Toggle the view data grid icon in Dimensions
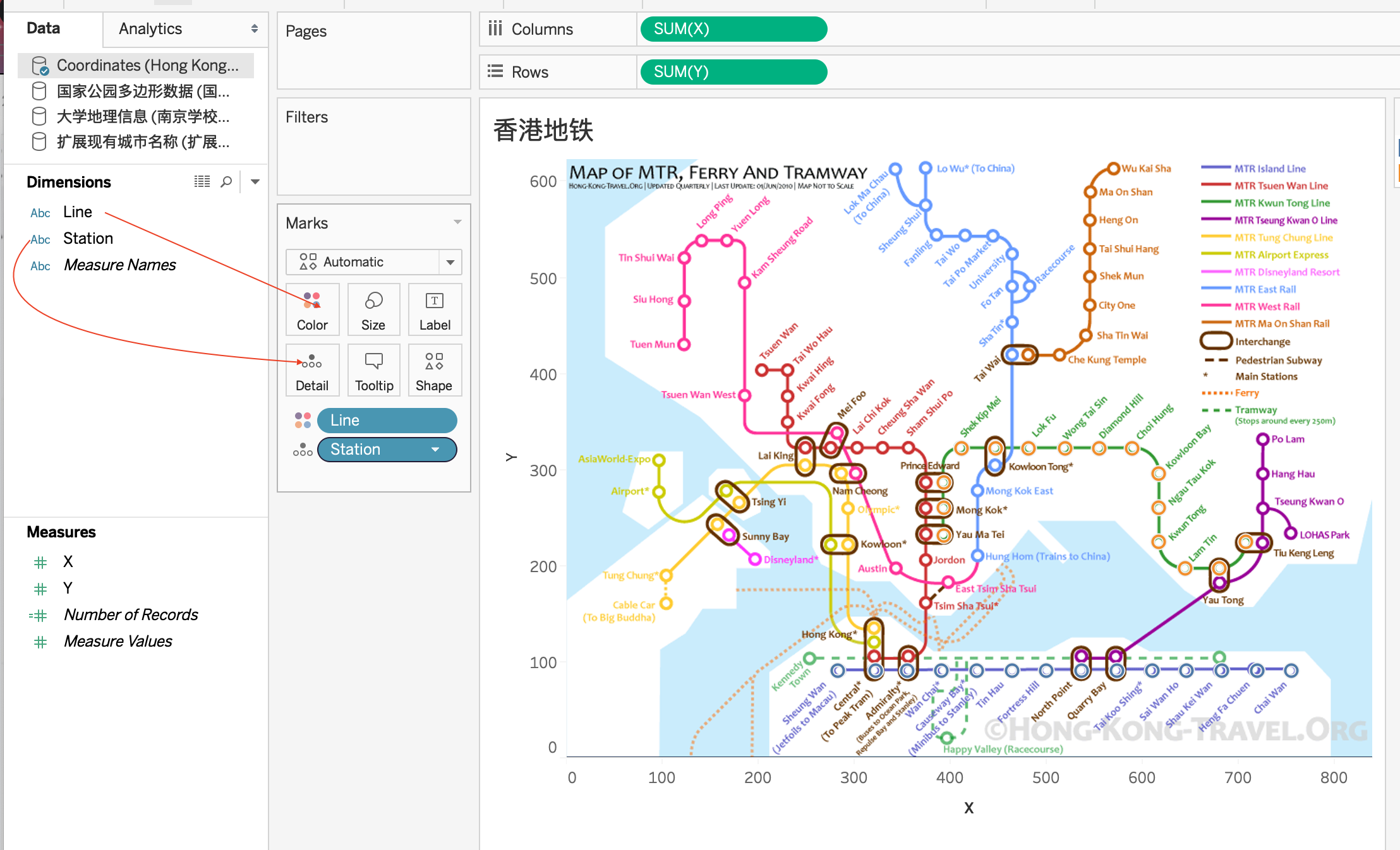Image resolution: width=1400 pixels, height=850 pixels. click(202, 182)
